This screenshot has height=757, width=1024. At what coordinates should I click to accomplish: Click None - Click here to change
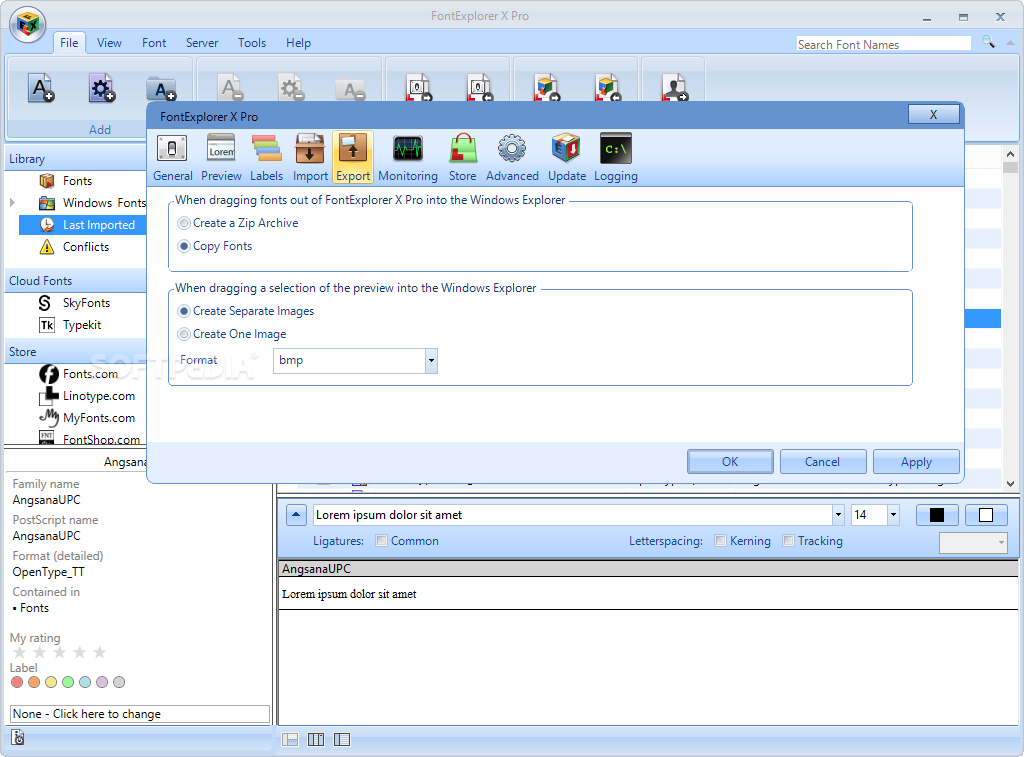tap(140, 714)
